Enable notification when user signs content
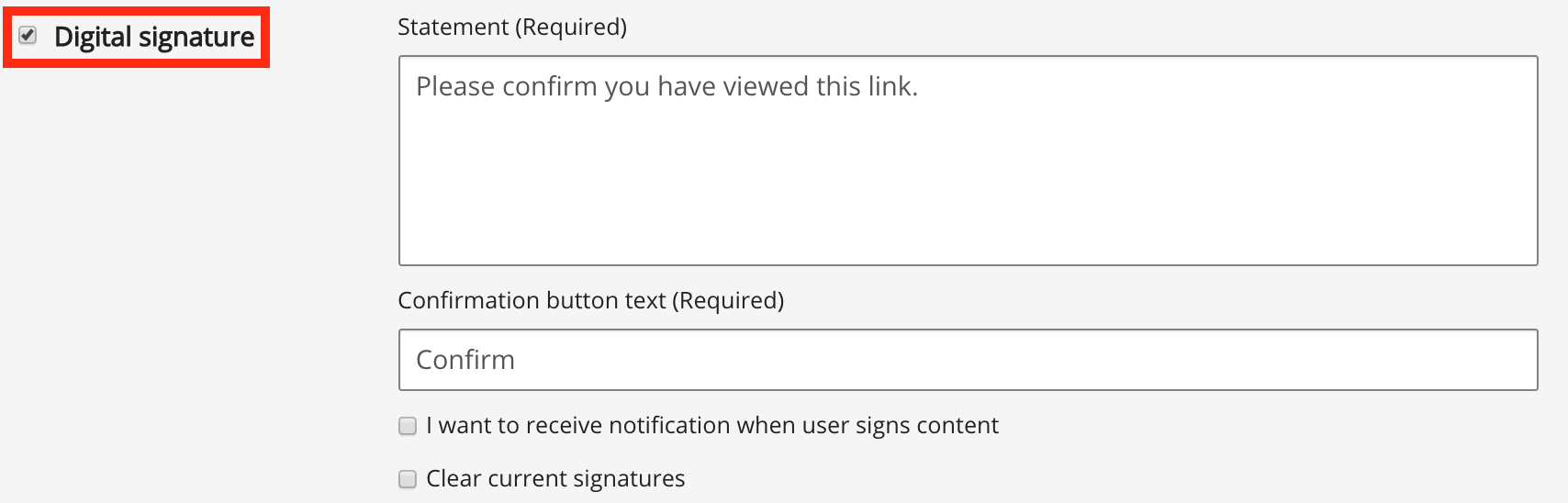The height and width of the screenshot is (503, 1568). (408, 426)
